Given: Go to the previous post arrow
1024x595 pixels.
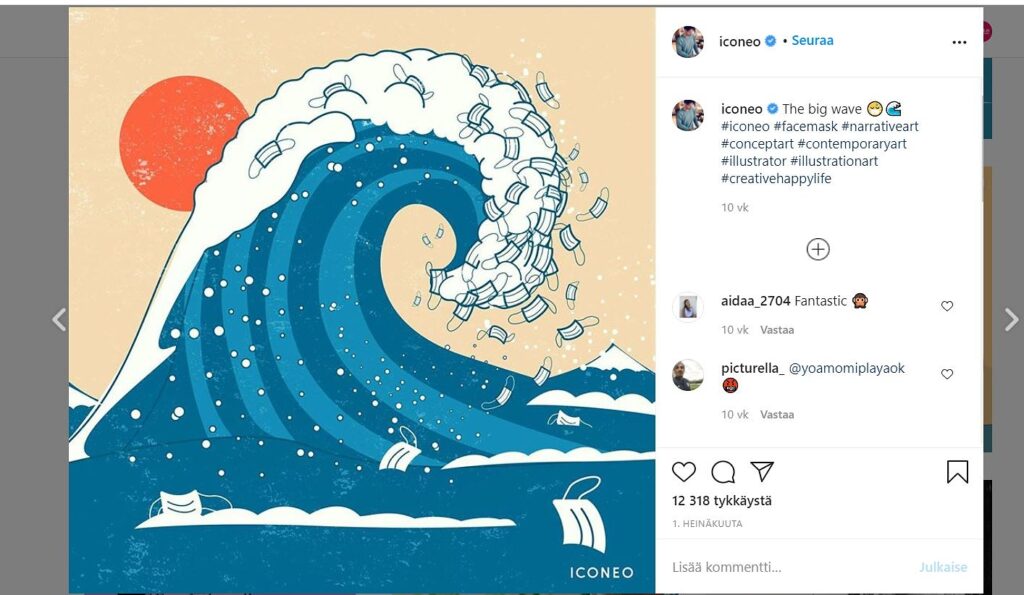Looking at the screenshot, I should tap(59, 320).
